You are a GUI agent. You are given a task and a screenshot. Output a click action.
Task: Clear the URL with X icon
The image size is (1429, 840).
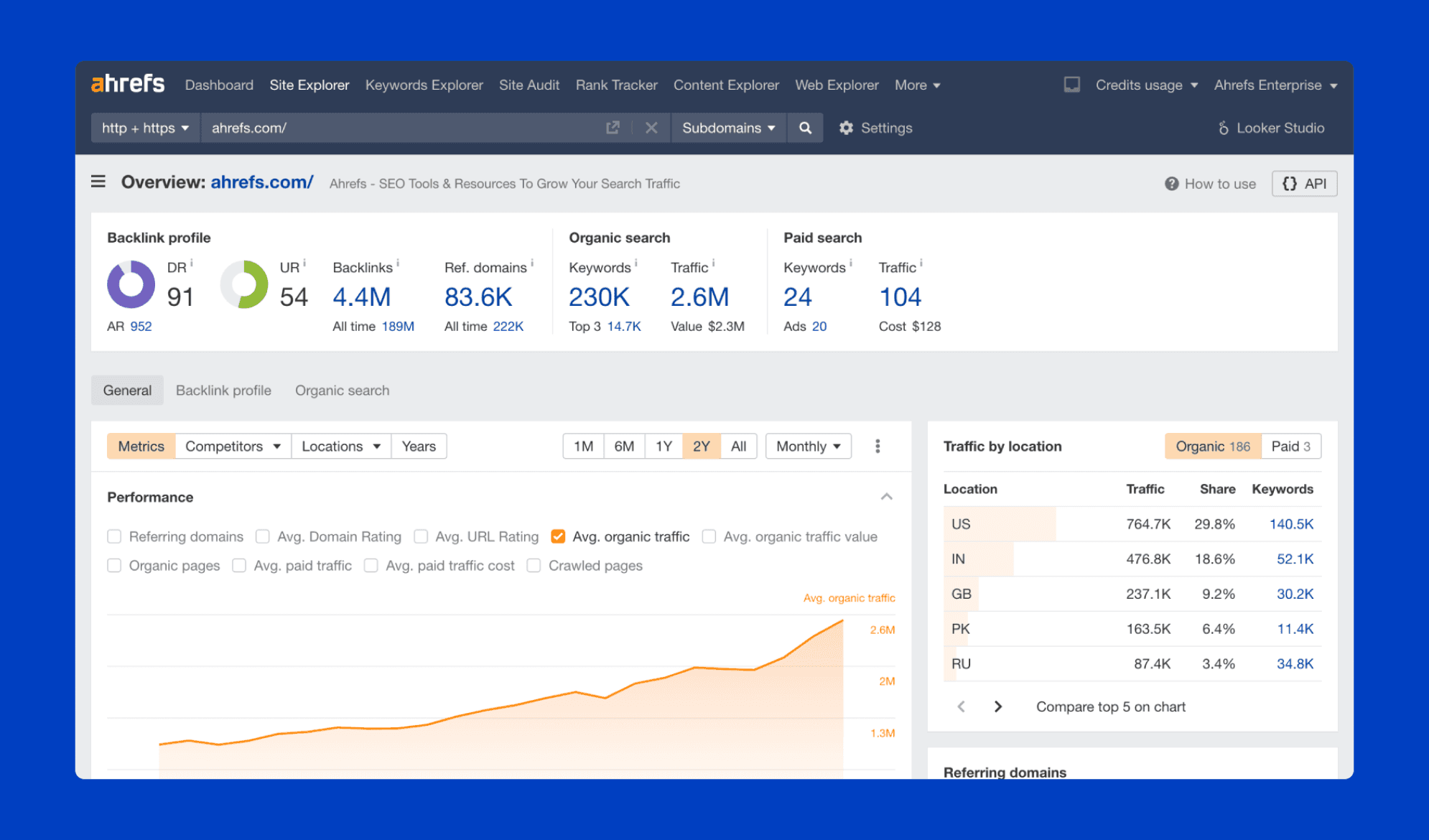pos(651,128)
